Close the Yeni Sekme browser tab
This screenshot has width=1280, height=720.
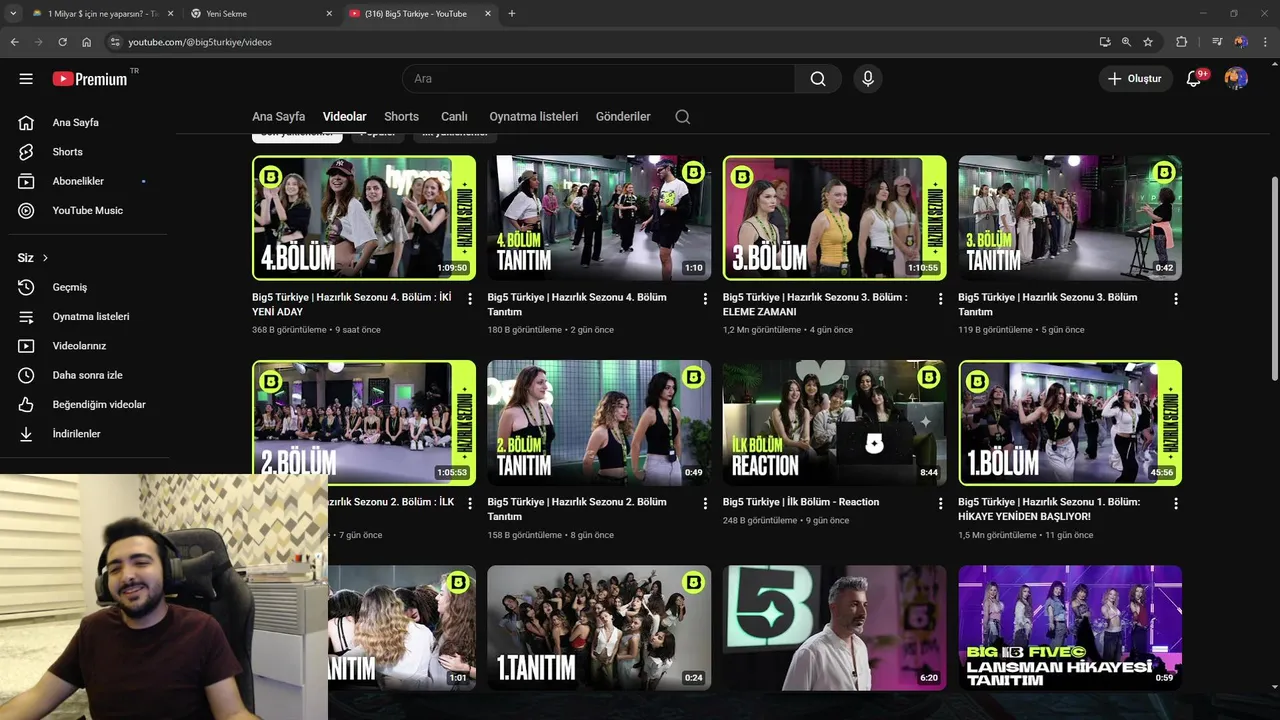tap(330, 14)
